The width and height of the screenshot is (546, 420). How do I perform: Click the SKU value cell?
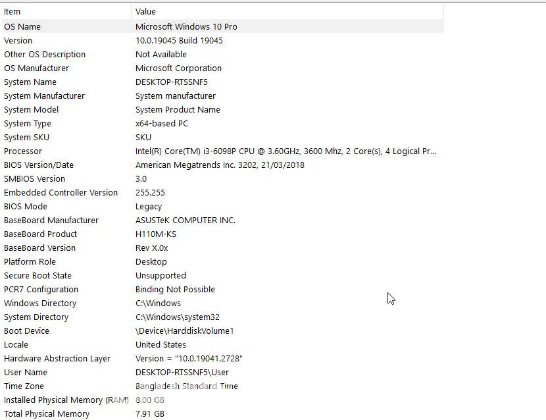click(143, 137)
